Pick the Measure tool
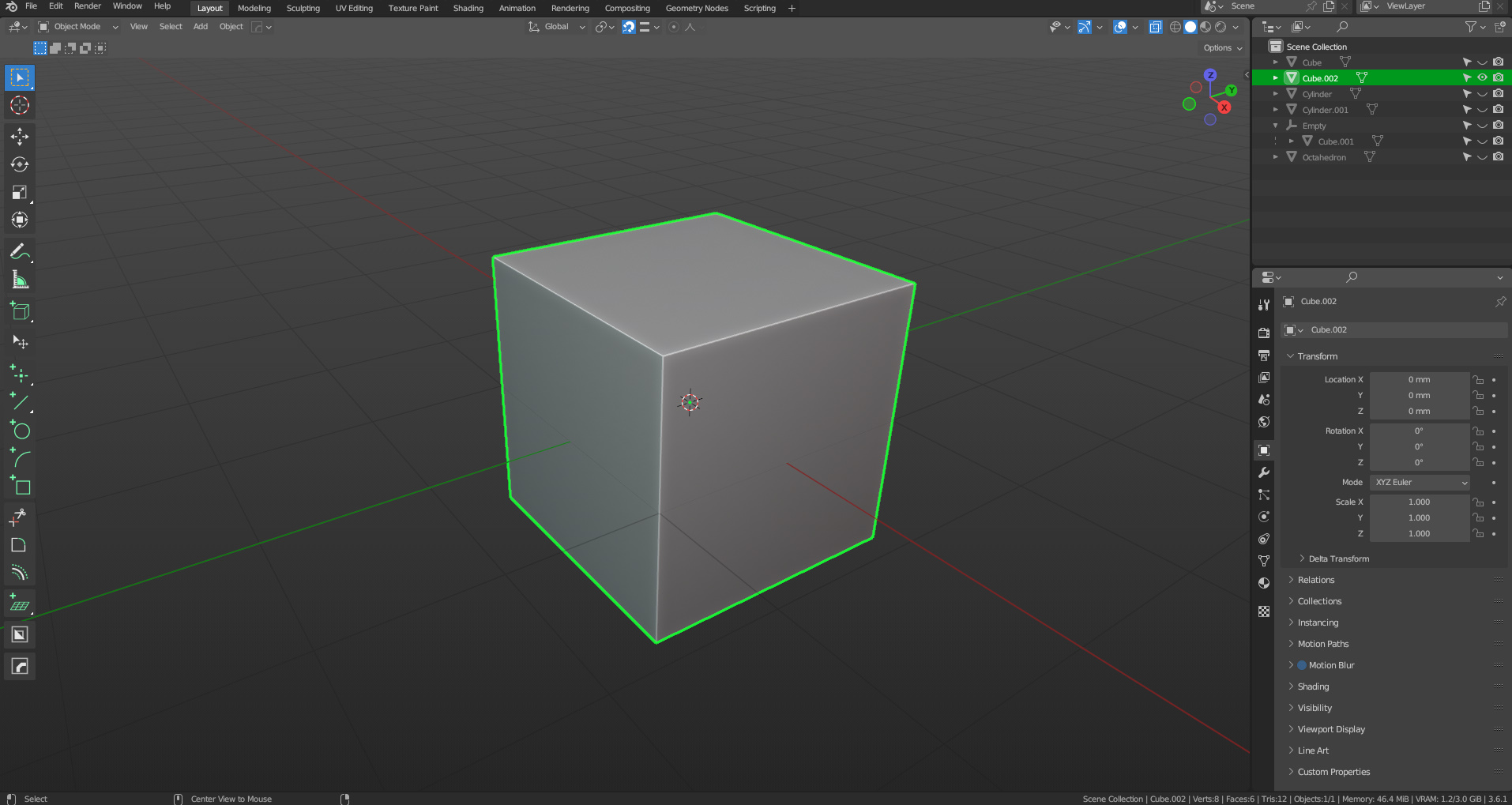This screenshot has width=1512, height=805. pos(20,280)
